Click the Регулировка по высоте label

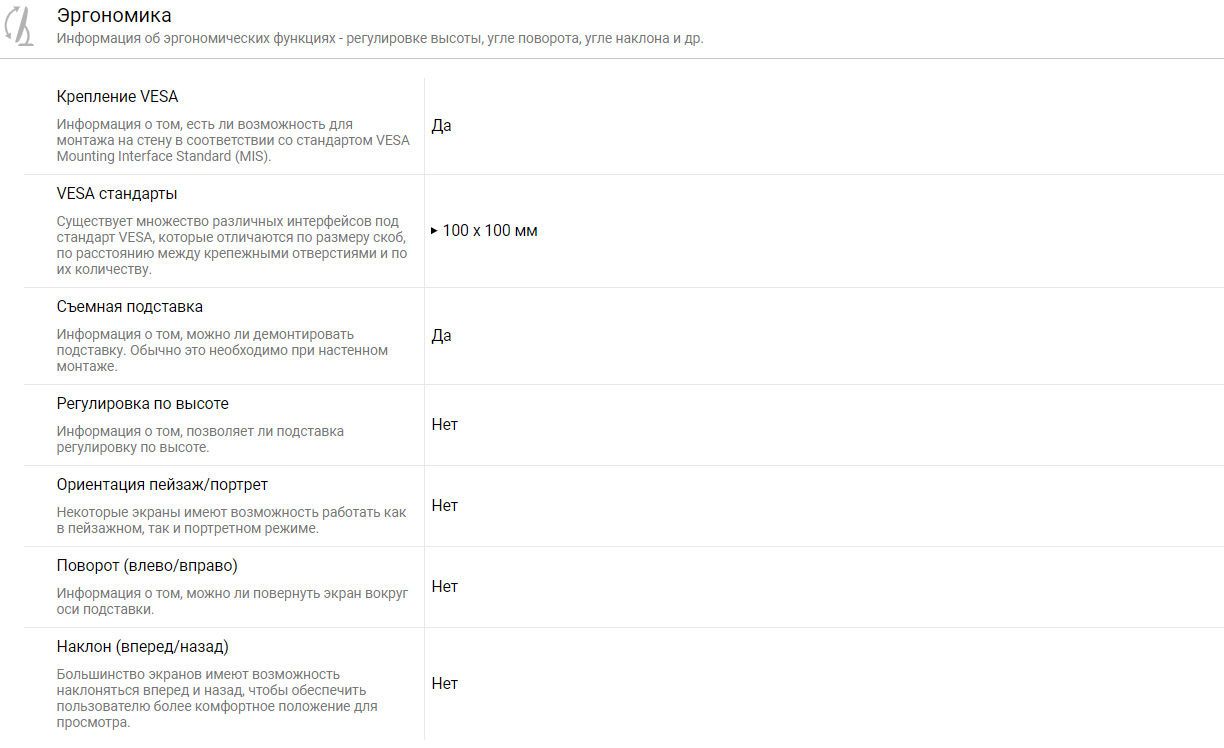[143, 404]
